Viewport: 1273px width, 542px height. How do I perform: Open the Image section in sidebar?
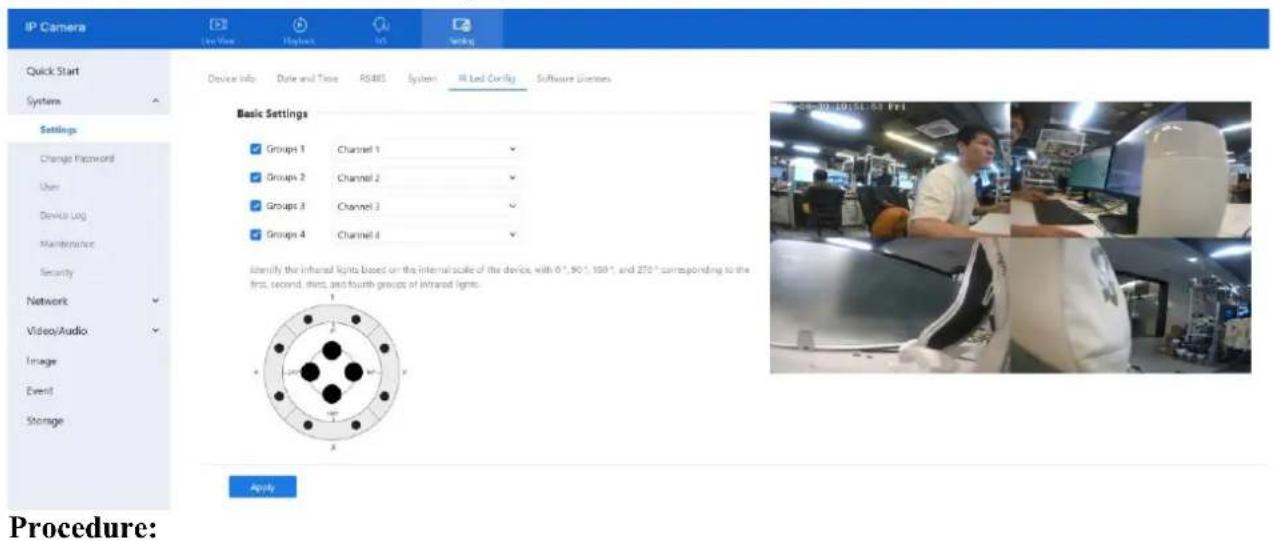pyautogui.click(x=41, y=361)
